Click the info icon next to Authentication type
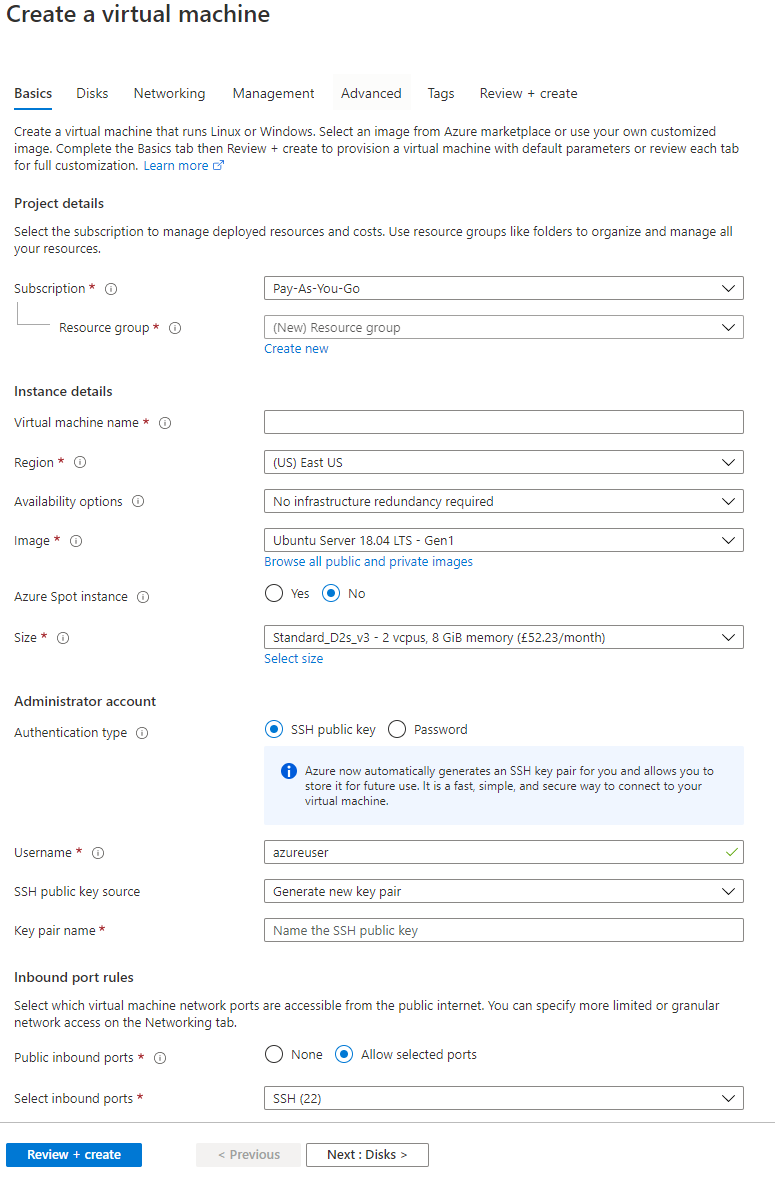 pyautogui.click(x=142, y=733)
